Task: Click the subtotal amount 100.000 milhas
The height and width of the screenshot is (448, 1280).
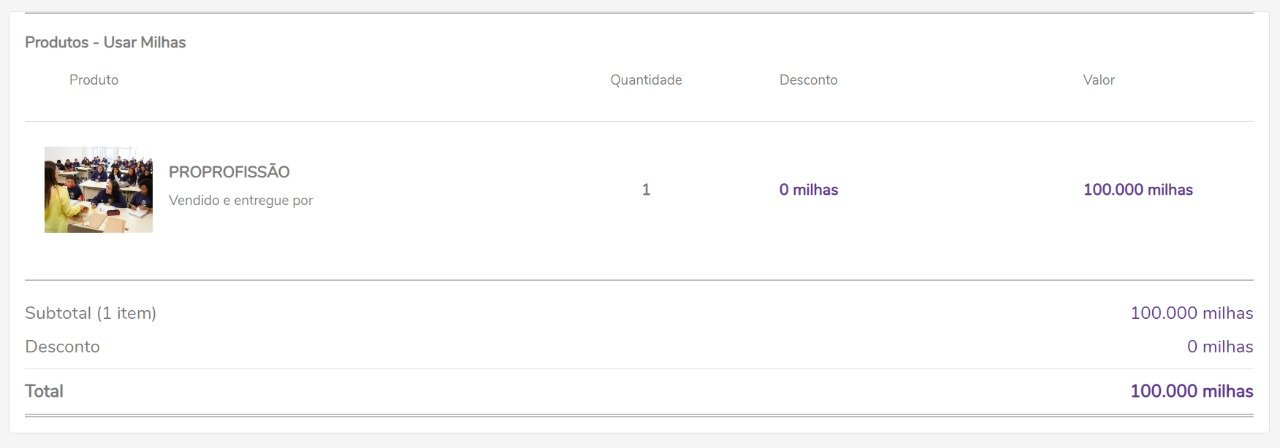Action: [x=1191, y=313]
